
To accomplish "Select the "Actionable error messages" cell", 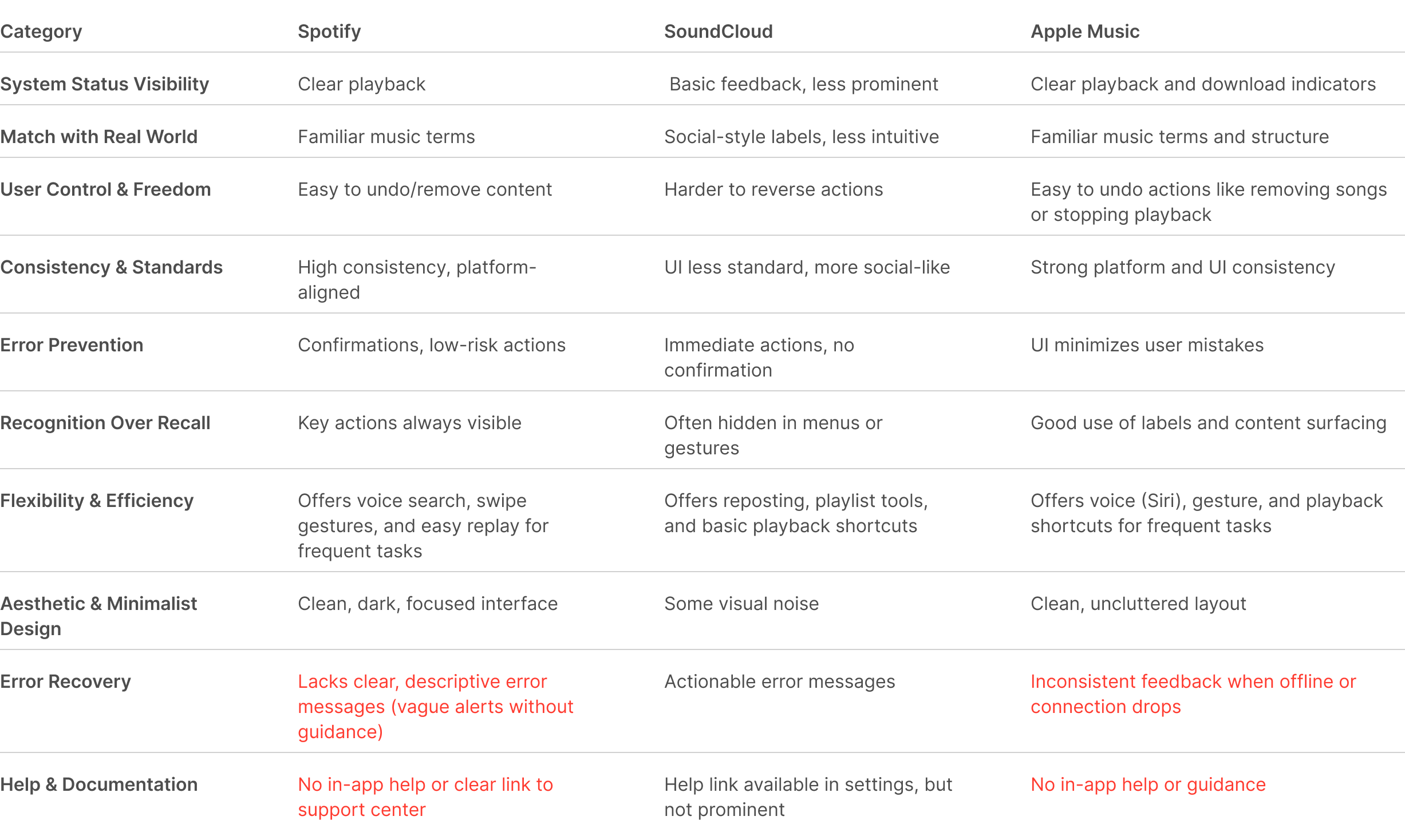I will [779, 681].
